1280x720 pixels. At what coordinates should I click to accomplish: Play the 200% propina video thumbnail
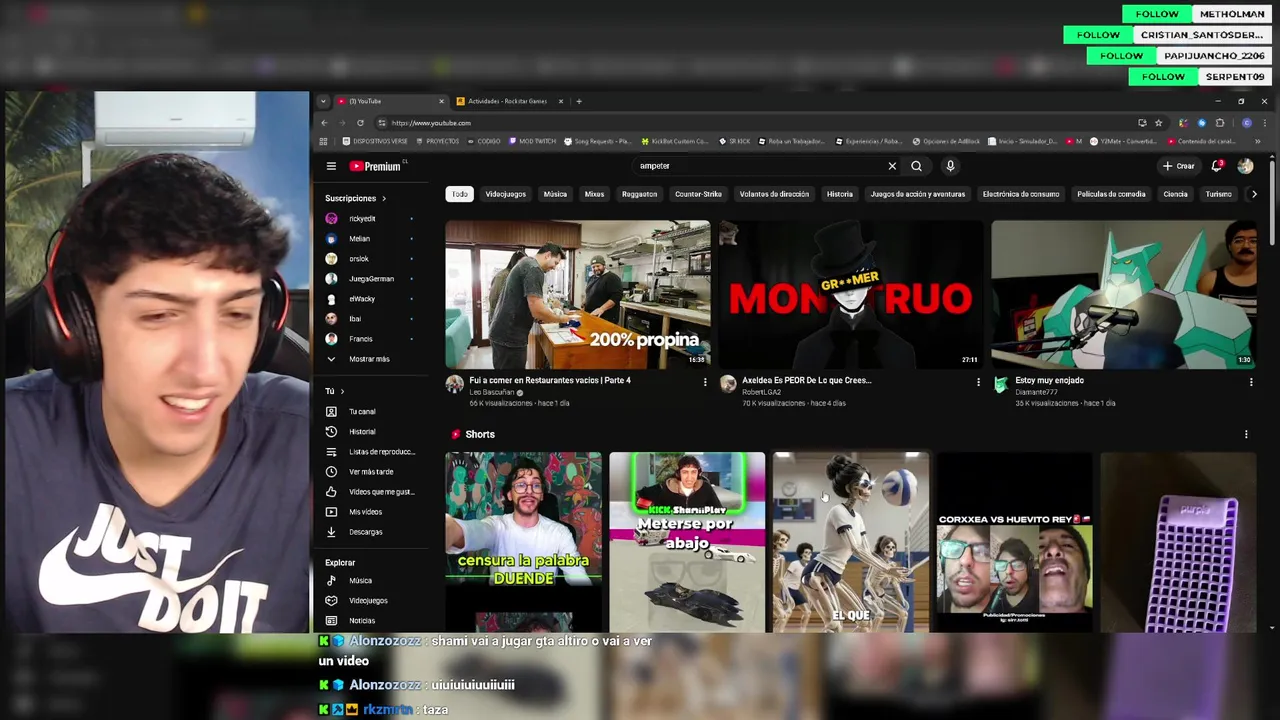tap(578, 294)
